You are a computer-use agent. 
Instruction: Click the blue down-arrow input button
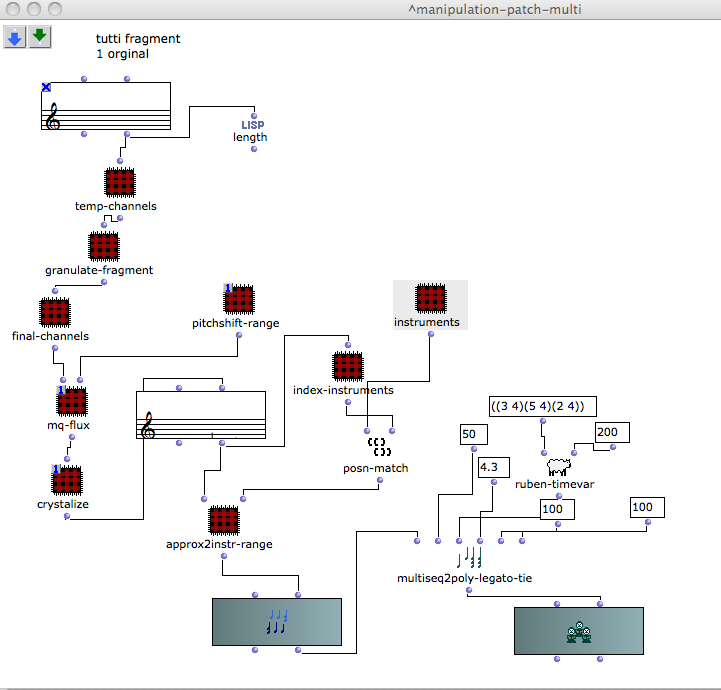point(14,37)
